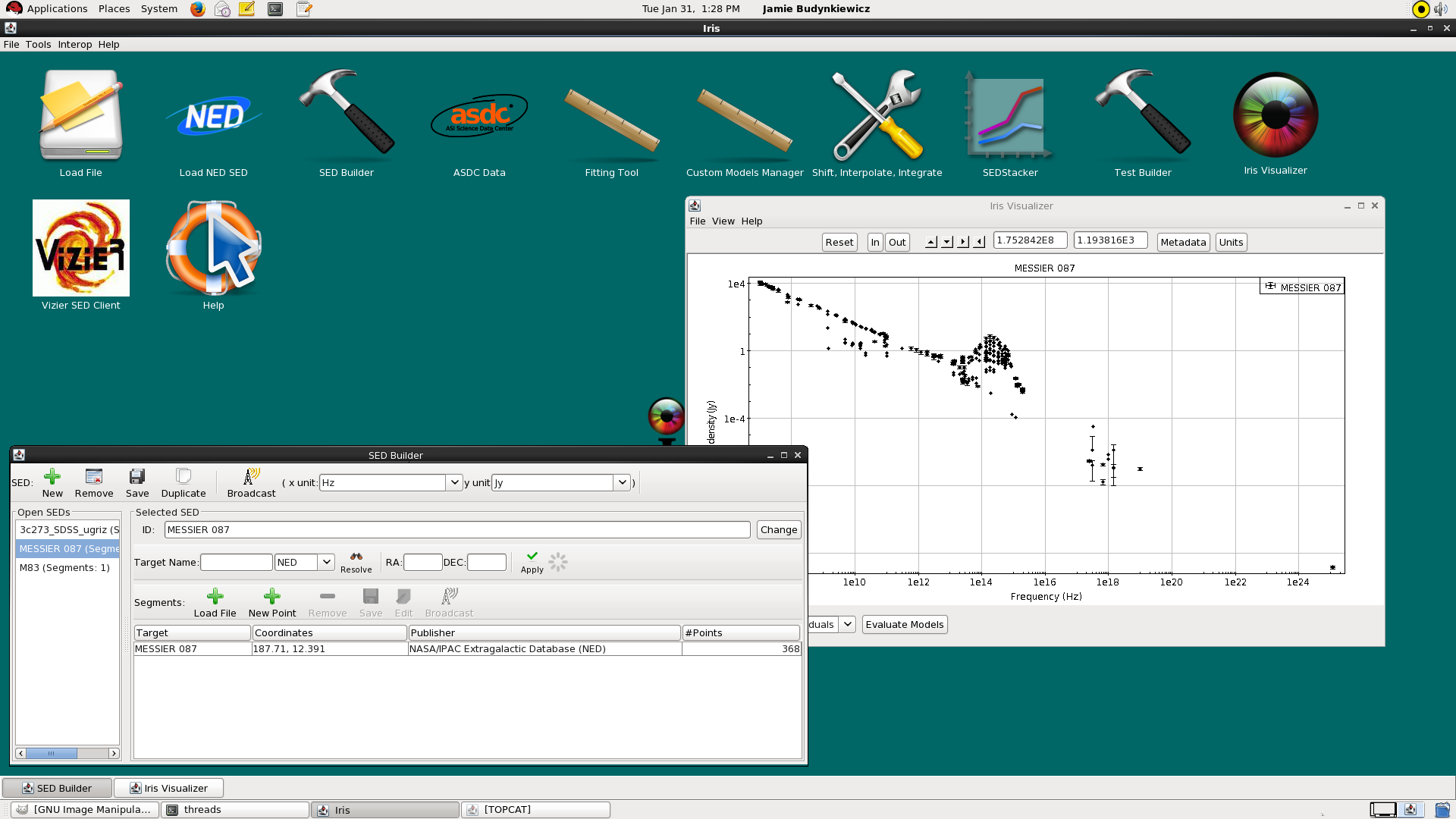The height and width of the screenshot is (819, 1456).
Task: Expand the y unit Jy dropdown
Action: coord(622,482)
